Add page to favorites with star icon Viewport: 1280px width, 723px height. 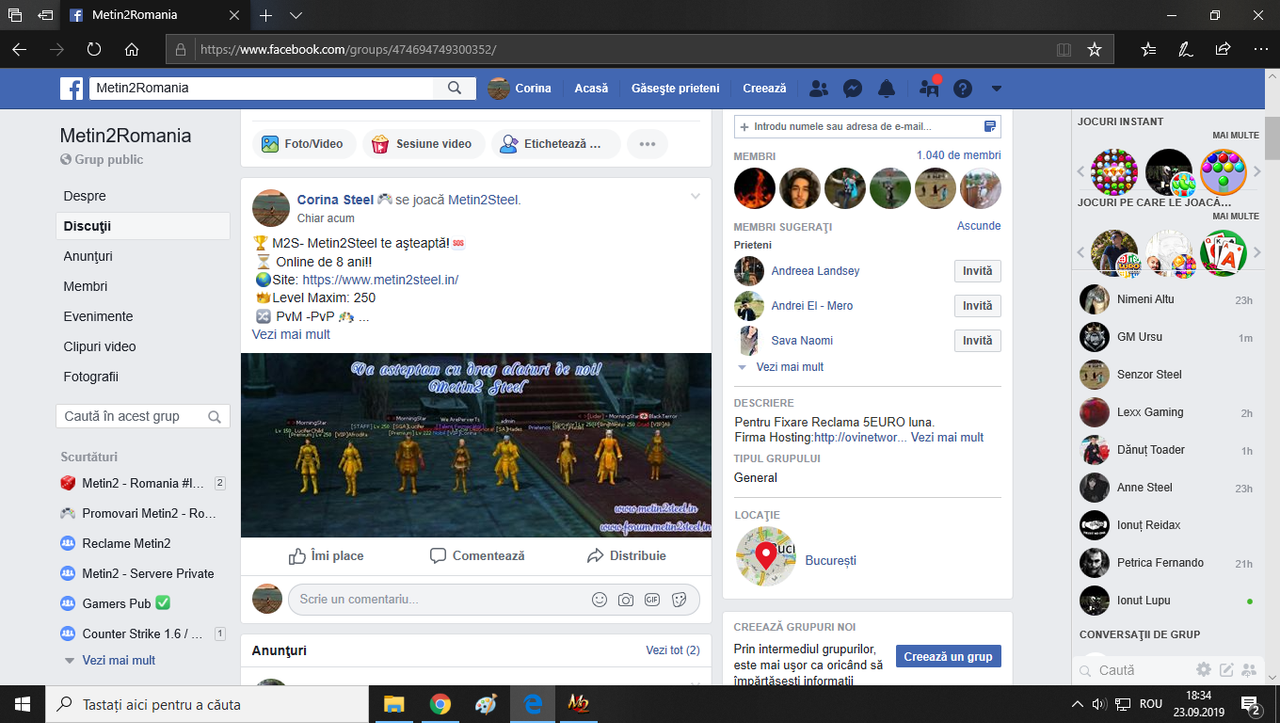[1094, 49]
